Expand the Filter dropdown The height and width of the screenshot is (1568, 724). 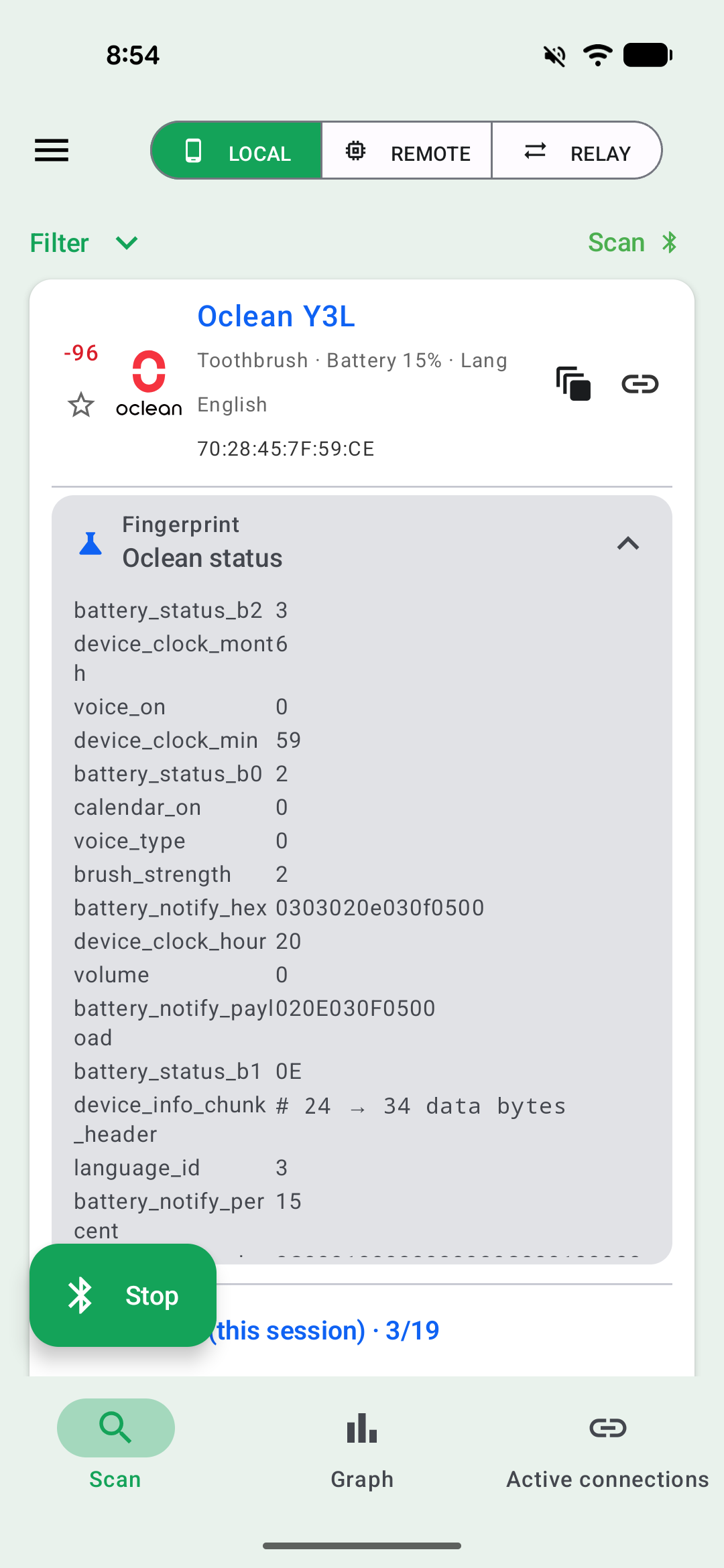click(x=84, y=243)
